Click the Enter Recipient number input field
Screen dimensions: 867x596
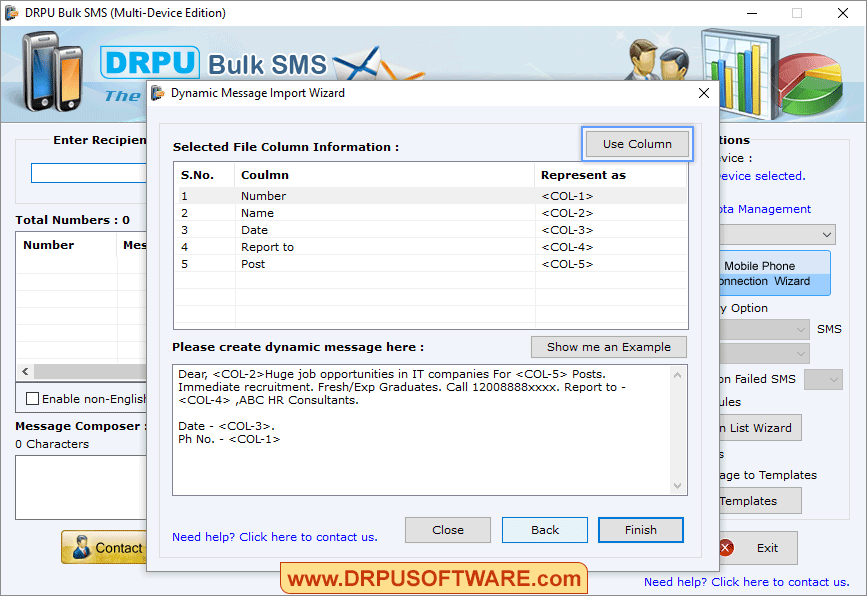pos(88,173)
